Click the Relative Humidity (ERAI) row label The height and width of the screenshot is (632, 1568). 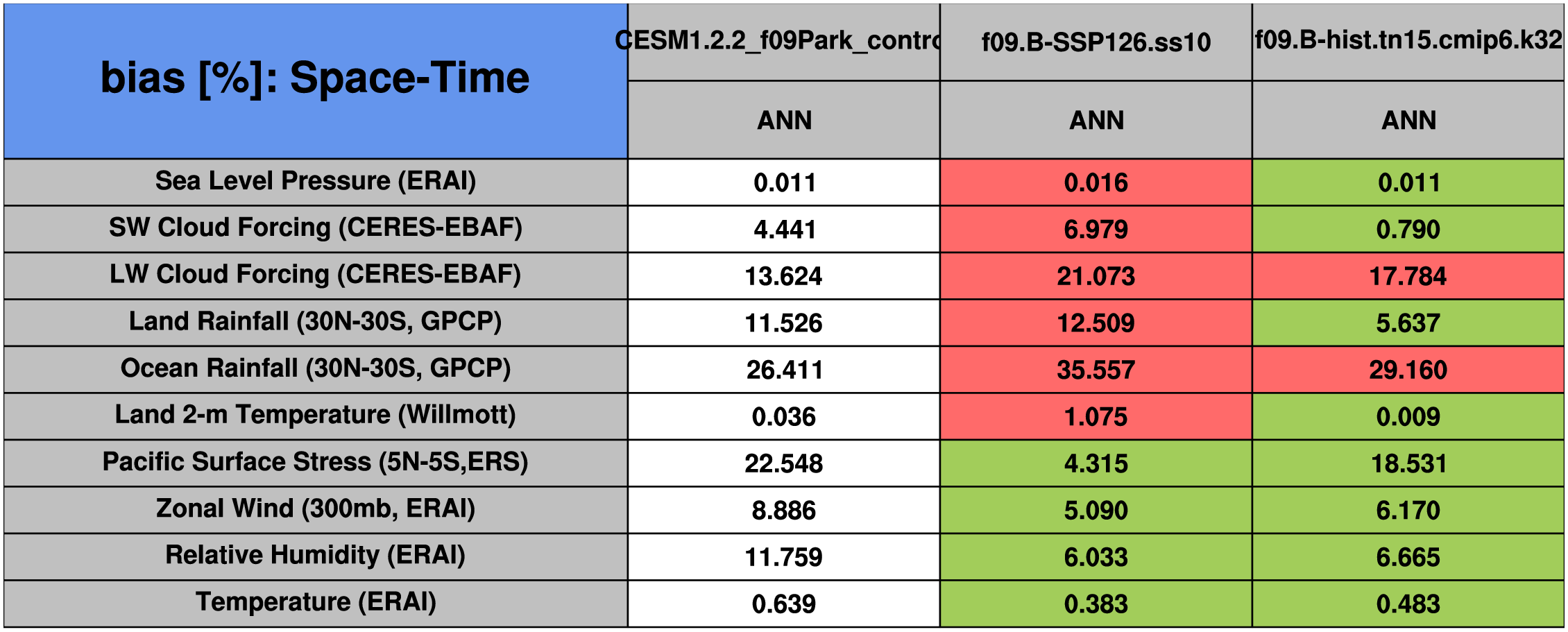pos(315,556)
